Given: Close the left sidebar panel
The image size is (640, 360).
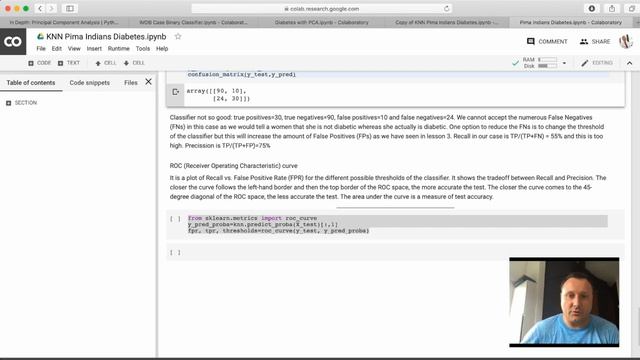Looking at the screenshot, I should click(149, 82).
